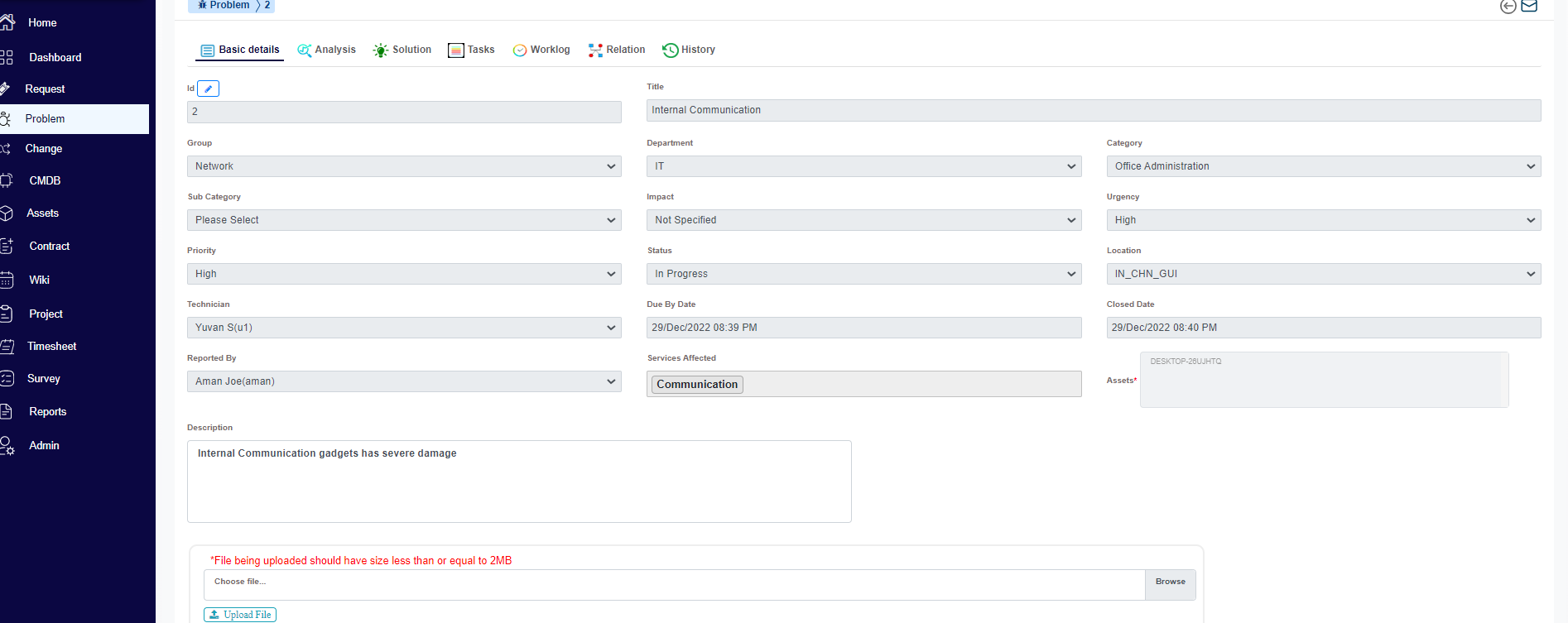Viewport: 1568px width, 623px height.
Task: Click the Change icon in sidebar
Action: pyautogui.click(x=5, y=149)
